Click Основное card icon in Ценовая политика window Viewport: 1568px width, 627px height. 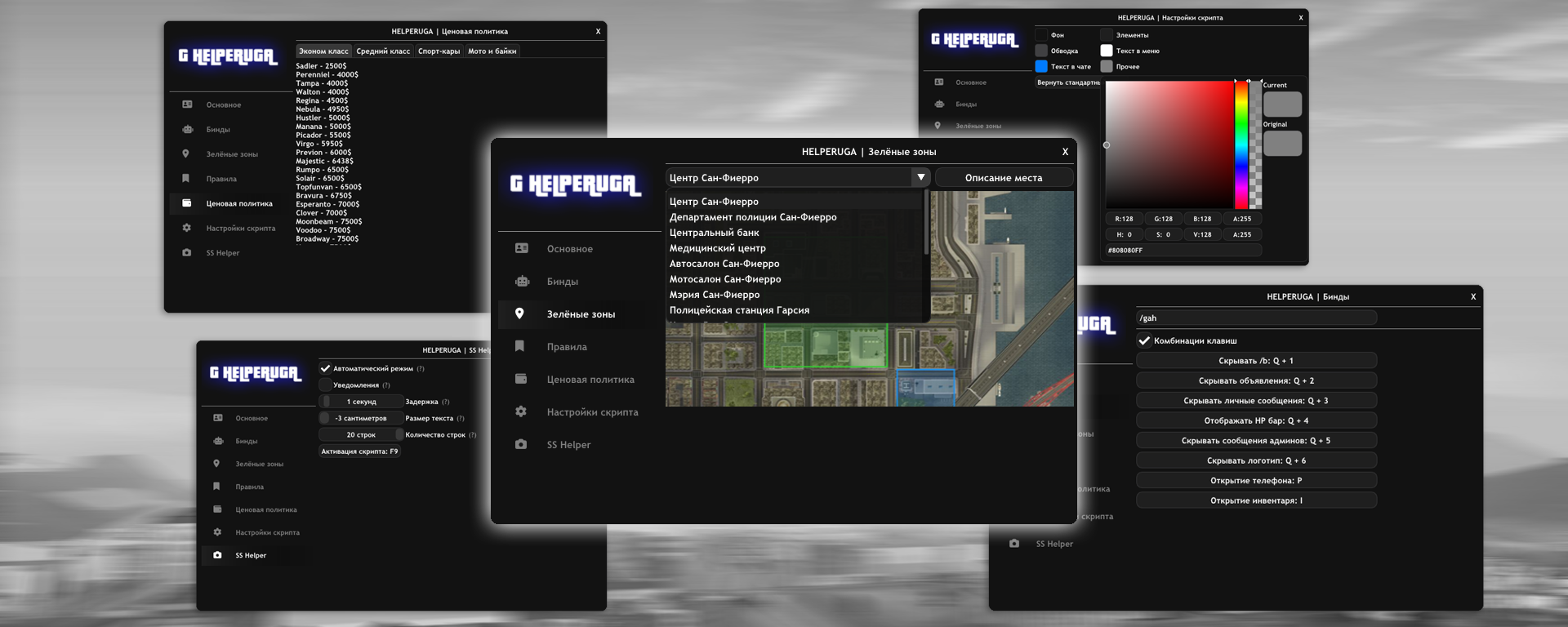[x=187, y=104]
